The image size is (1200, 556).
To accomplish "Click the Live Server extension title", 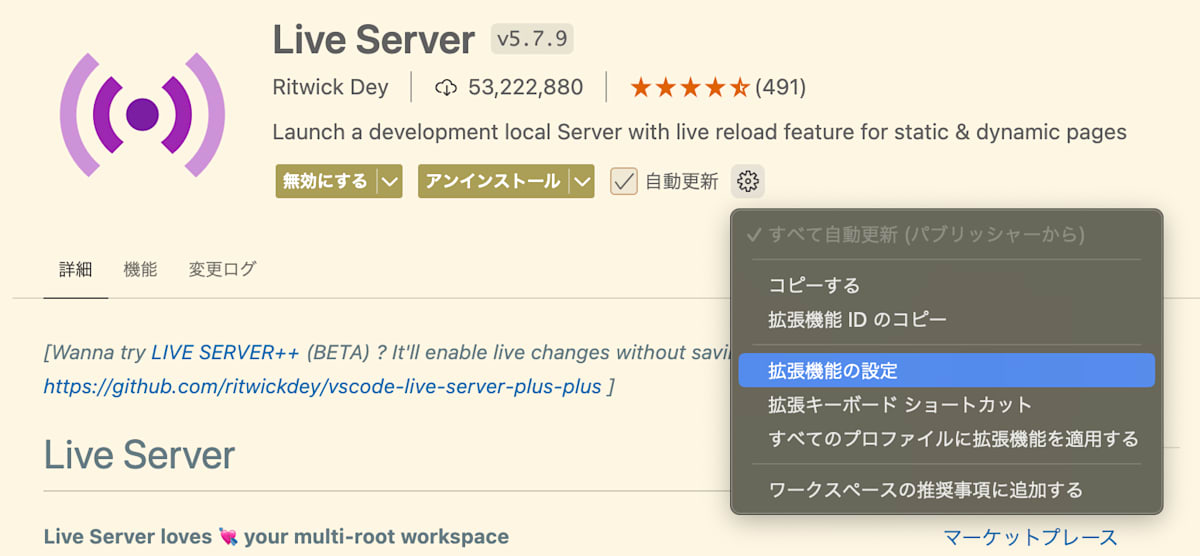I will point(373,40).
